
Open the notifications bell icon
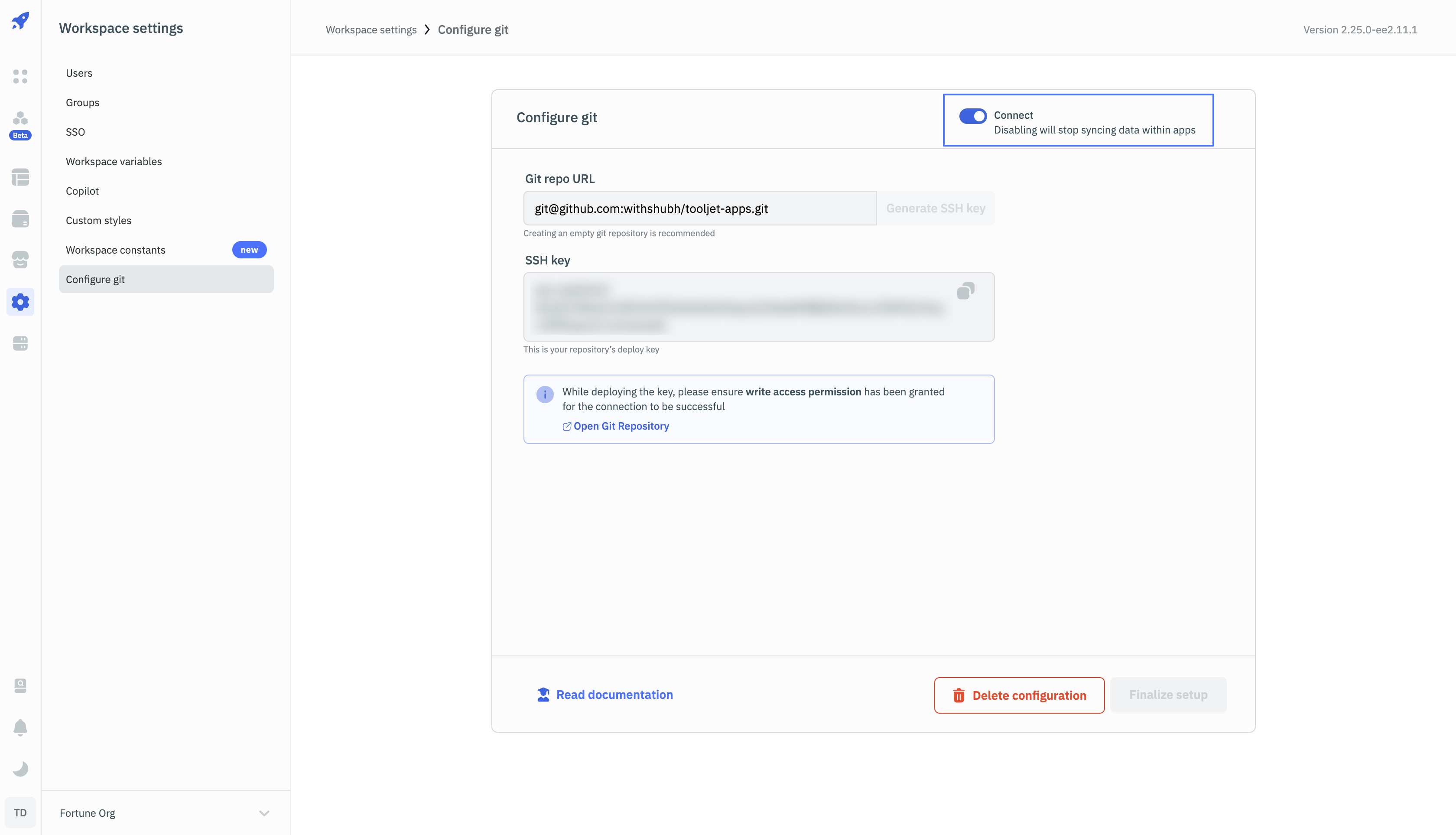pos(20,727)
